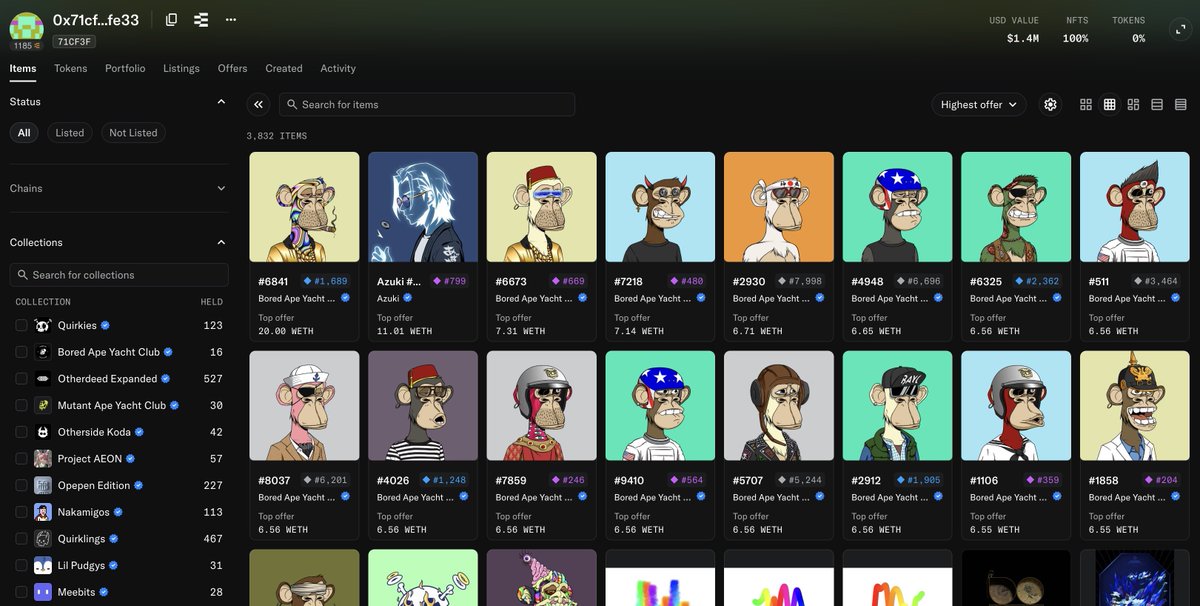The image size is (1200, 606).
Task: Check the Project AEON checkbox
Action: (x=21, y=459)
